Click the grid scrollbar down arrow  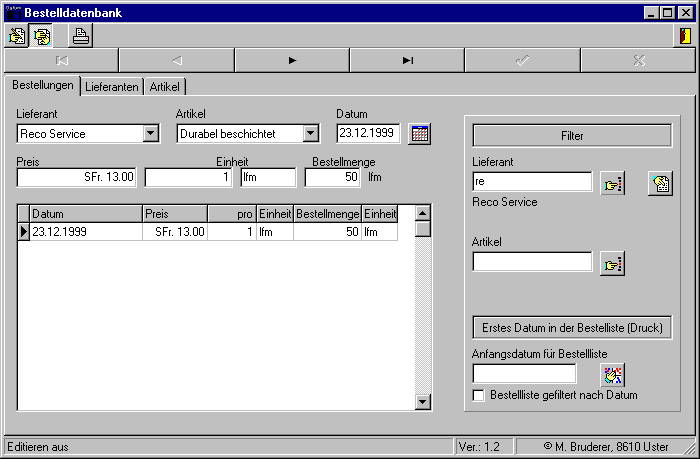[x=422, y=402]
